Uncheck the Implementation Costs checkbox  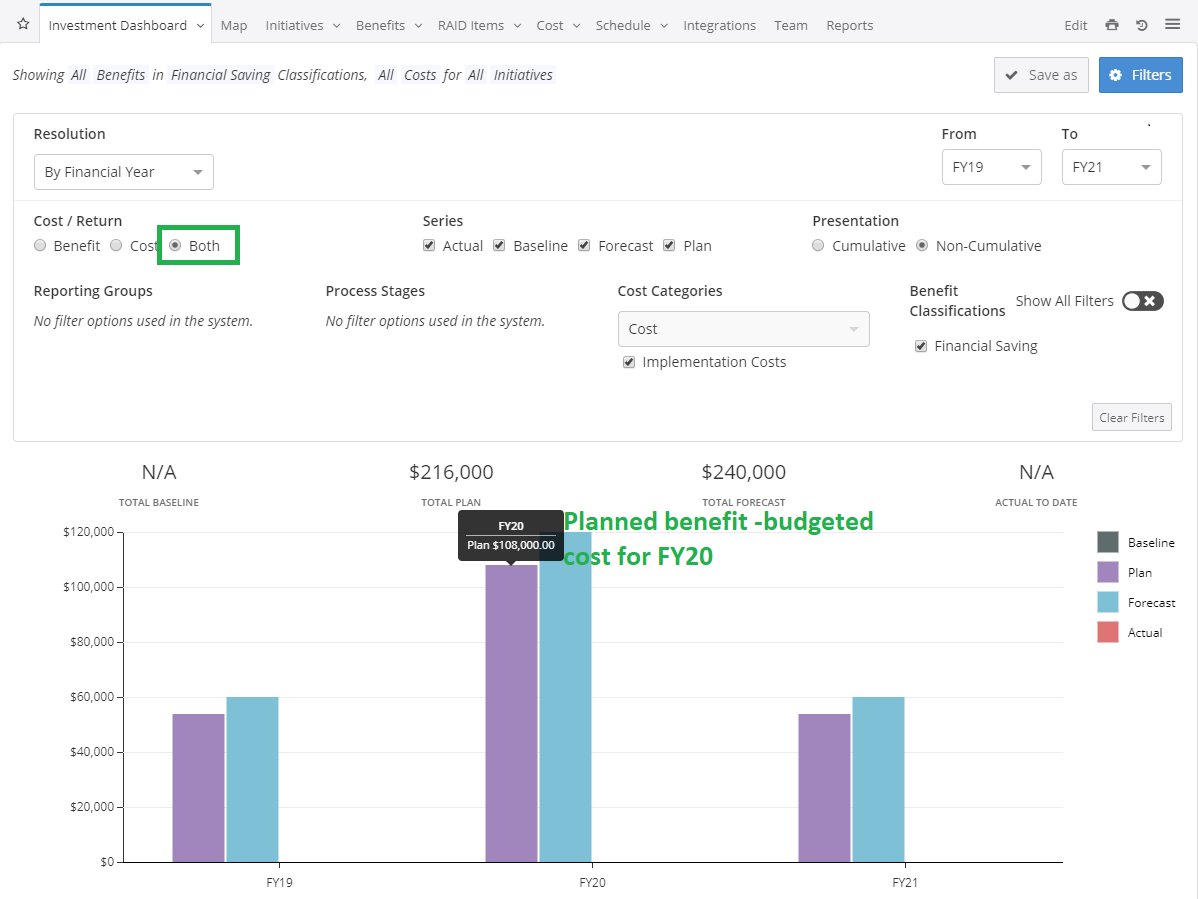tap(628, 362)
